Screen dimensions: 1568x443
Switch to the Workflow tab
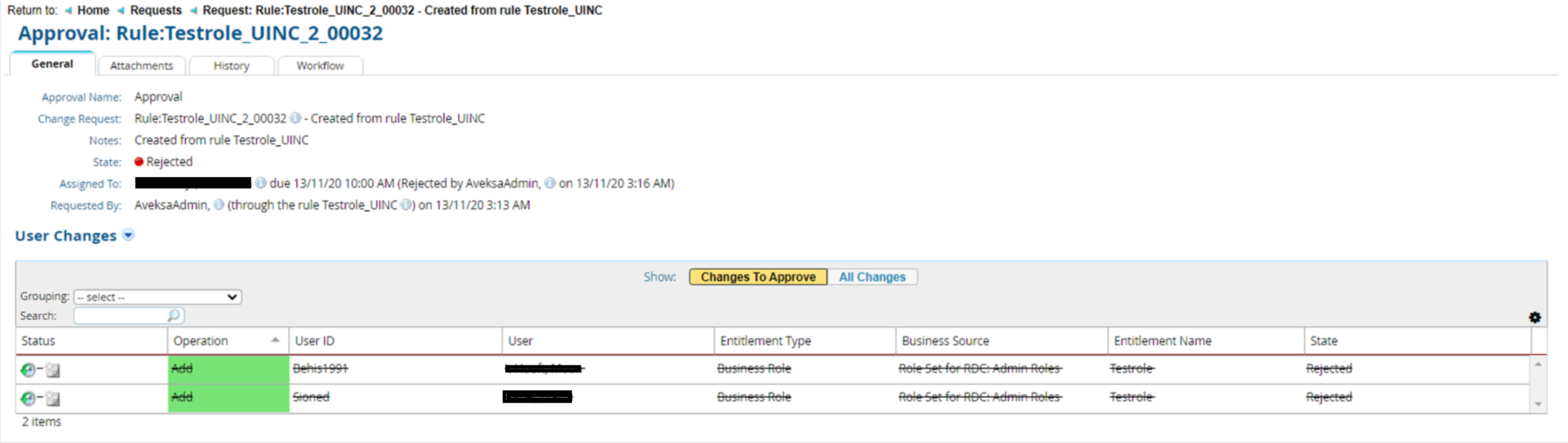coord(320,66)
